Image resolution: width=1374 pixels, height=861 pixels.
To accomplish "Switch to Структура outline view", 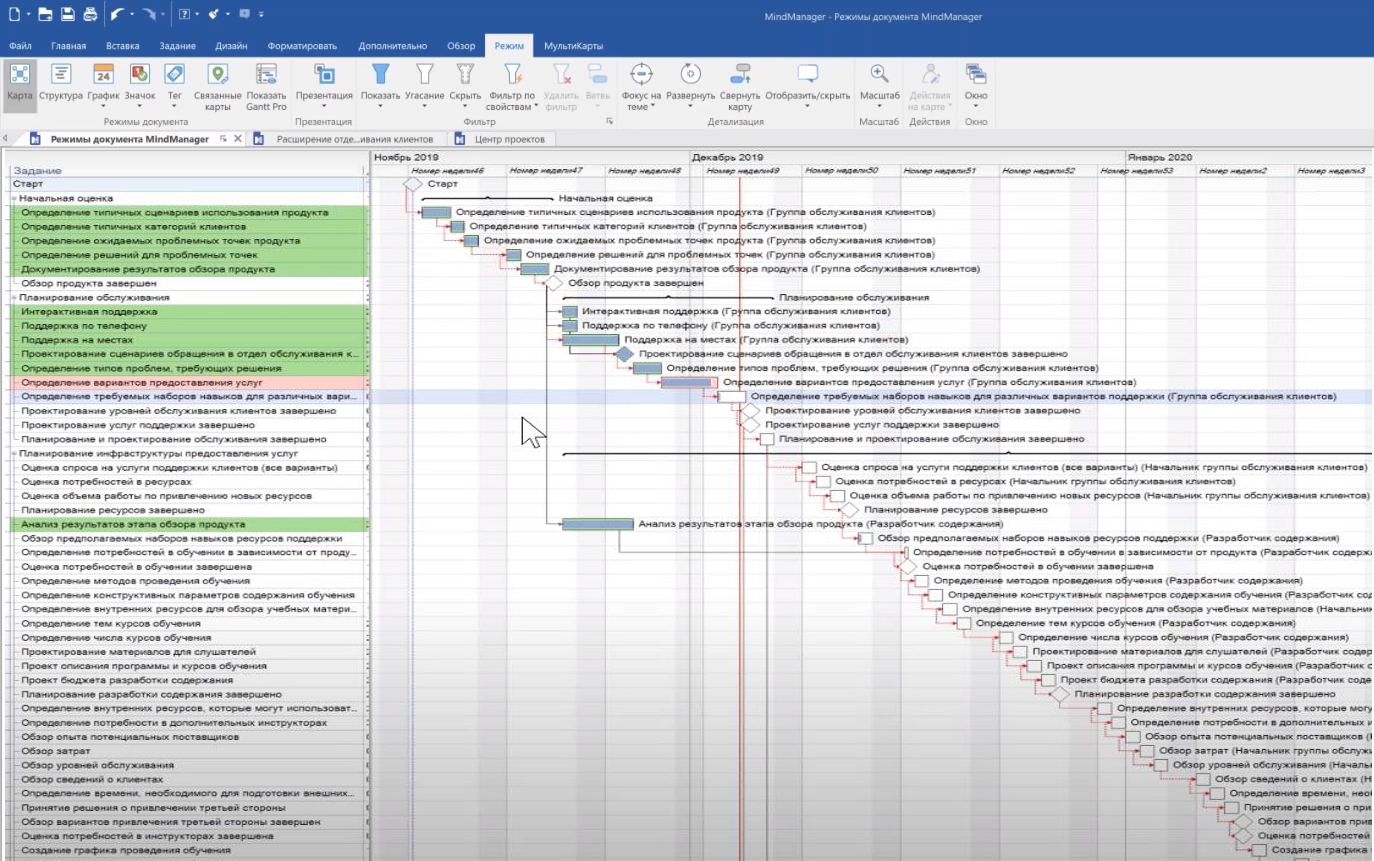I will click(61, 82).
